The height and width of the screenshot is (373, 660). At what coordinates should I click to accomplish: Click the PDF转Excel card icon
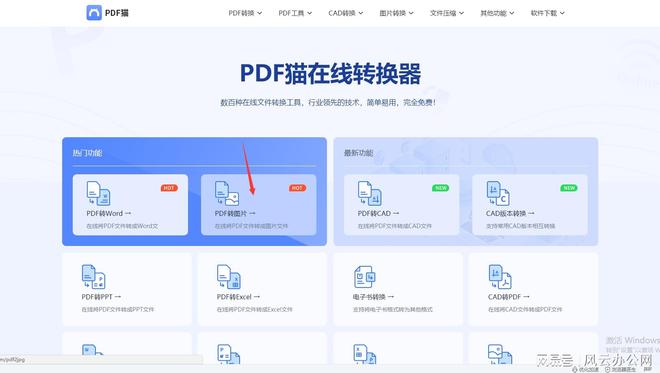(229, 277)
